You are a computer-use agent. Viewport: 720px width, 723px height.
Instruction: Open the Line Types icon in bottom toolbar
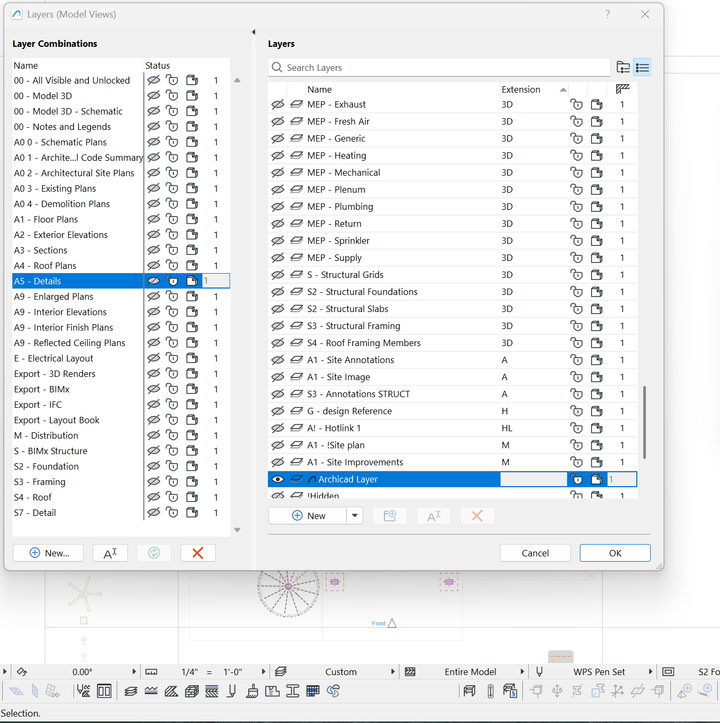(x=151, y=691)
